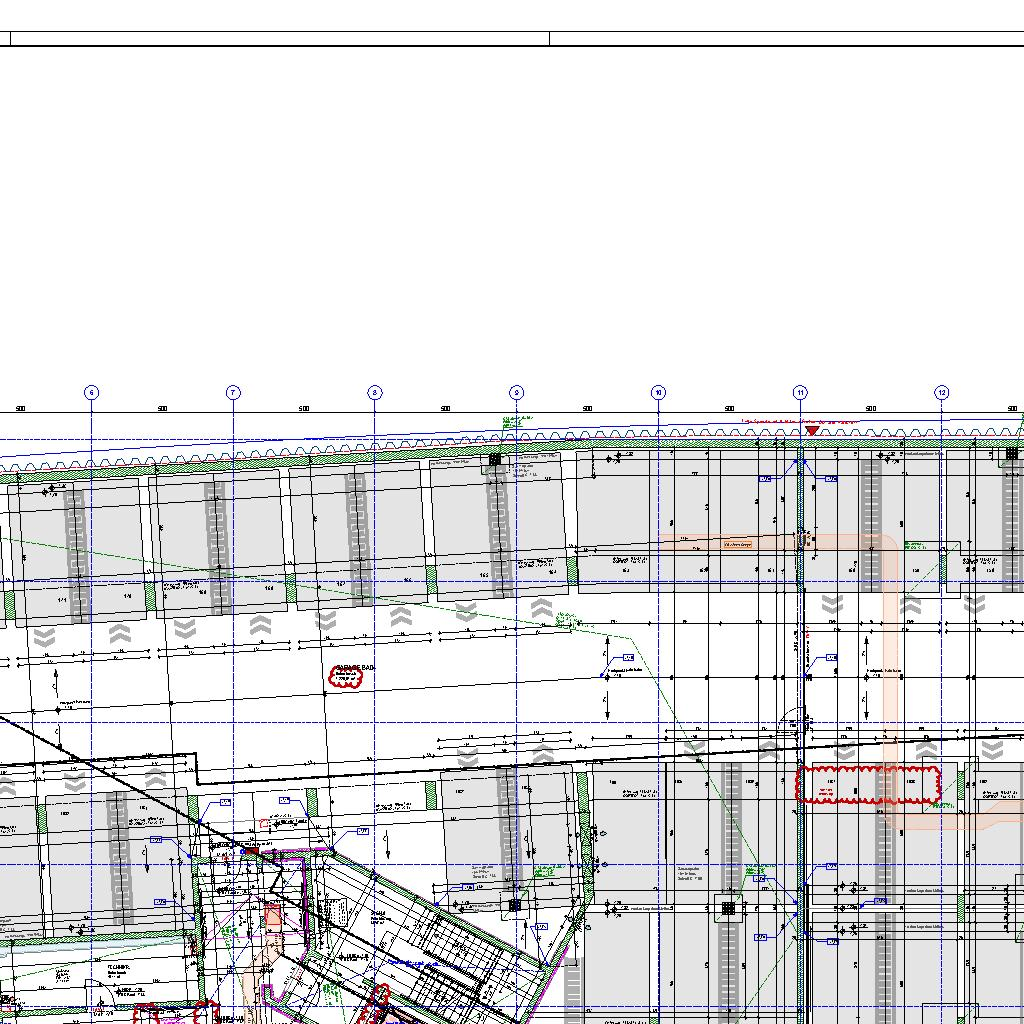This screenshot has width=1024, height=1024.
Task: Click the small solid red rectangle marker
Action: point(250,851)
